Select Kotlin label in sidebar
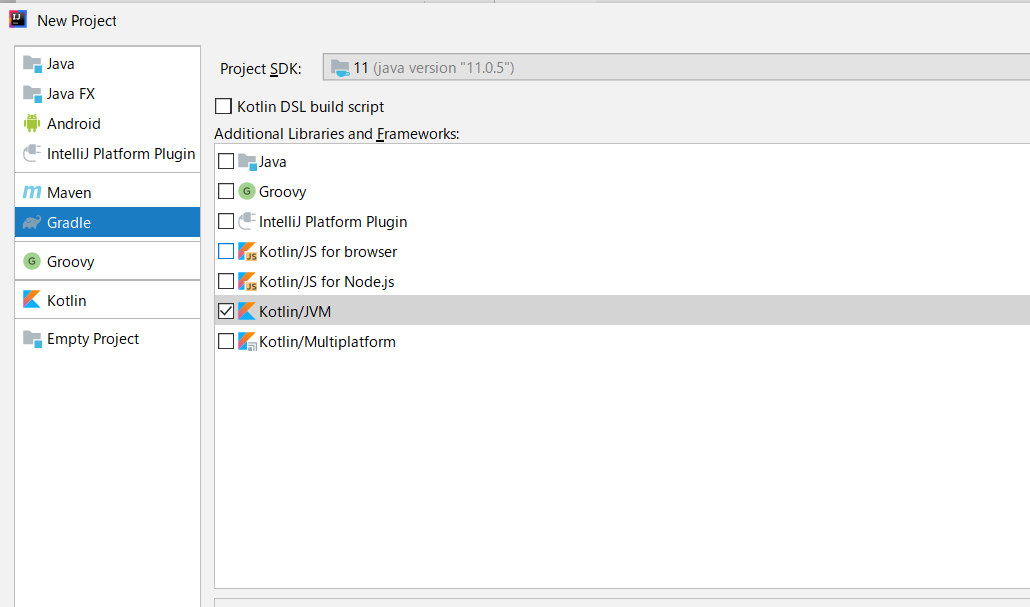Screen dimensions: 1030x607 (66, 300)
